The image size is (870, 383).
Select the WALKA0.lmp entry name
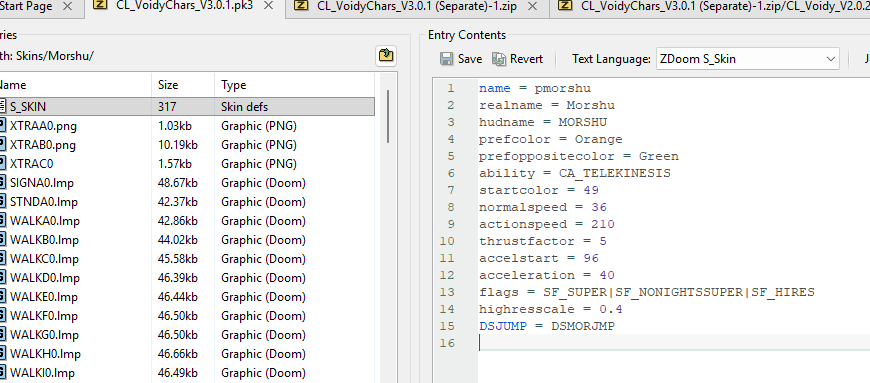45,220
